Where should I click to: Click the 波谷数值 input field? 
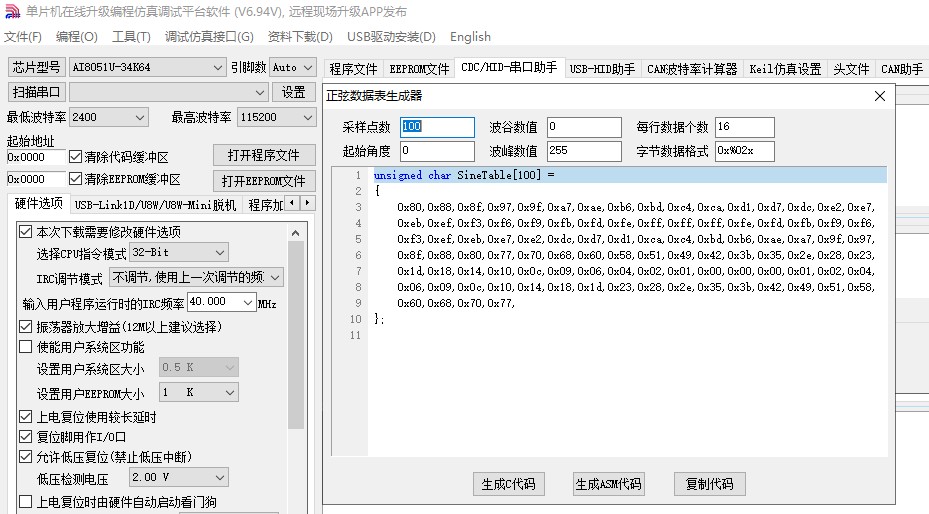(584, 127)
